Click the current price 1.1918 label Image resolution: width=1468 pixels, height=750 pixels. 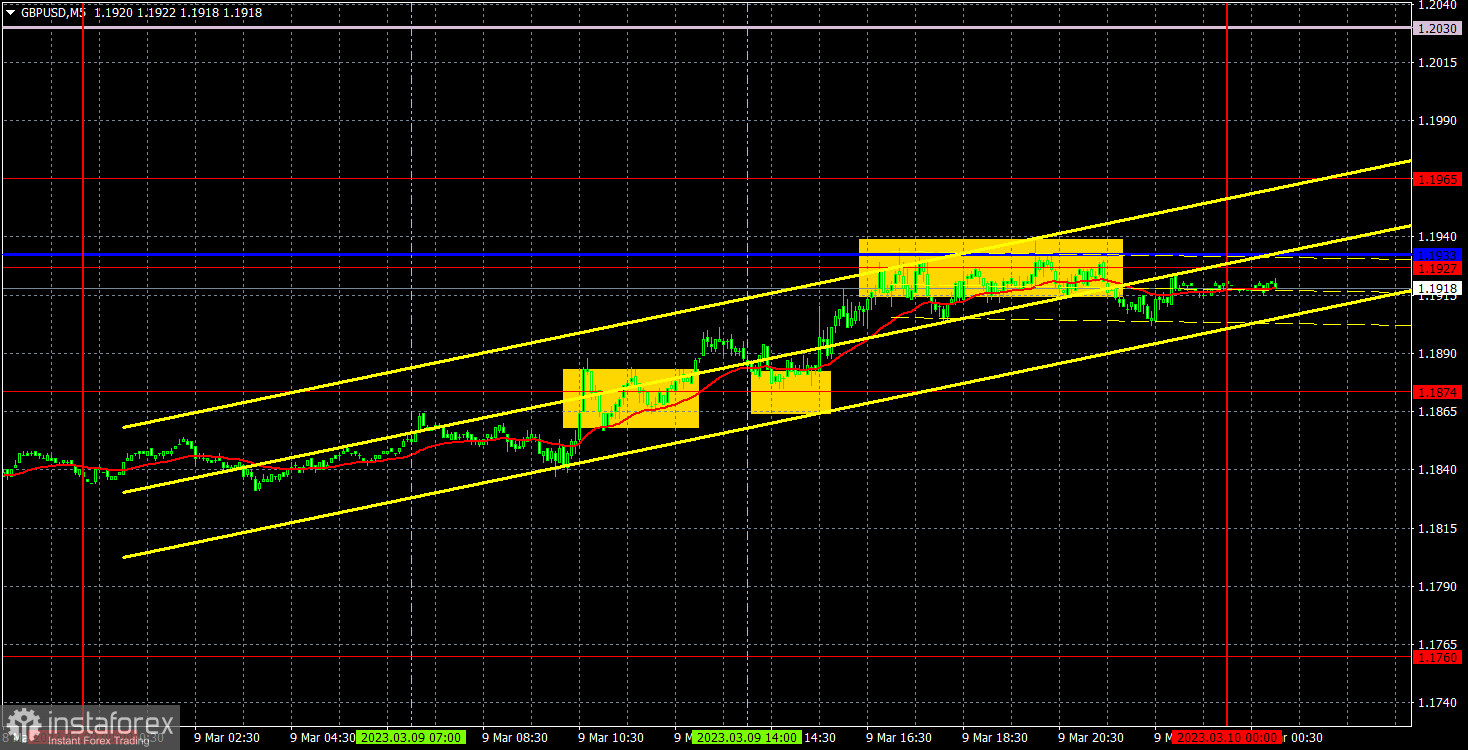tap(1438, 288)
